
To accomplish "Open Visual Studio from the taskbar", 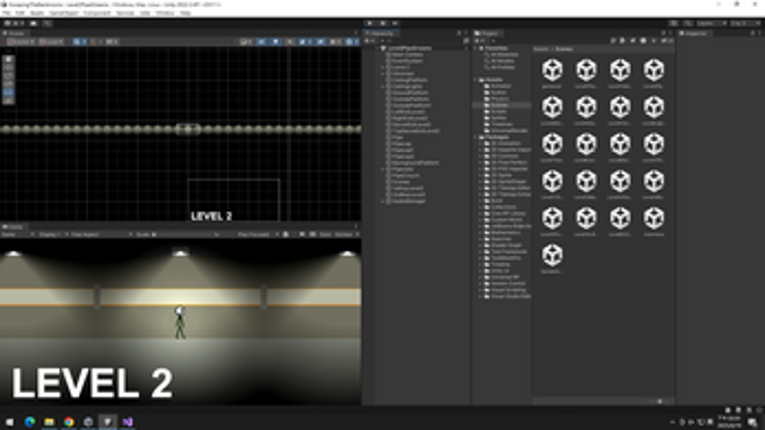I will click(127, 422).
